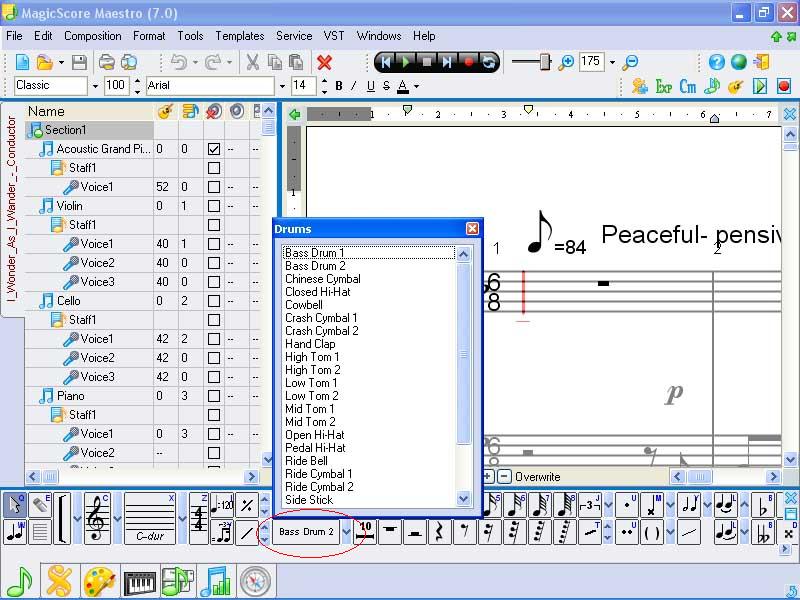Close the Drums popup window
800x600 pixels.
click(472, 229)
